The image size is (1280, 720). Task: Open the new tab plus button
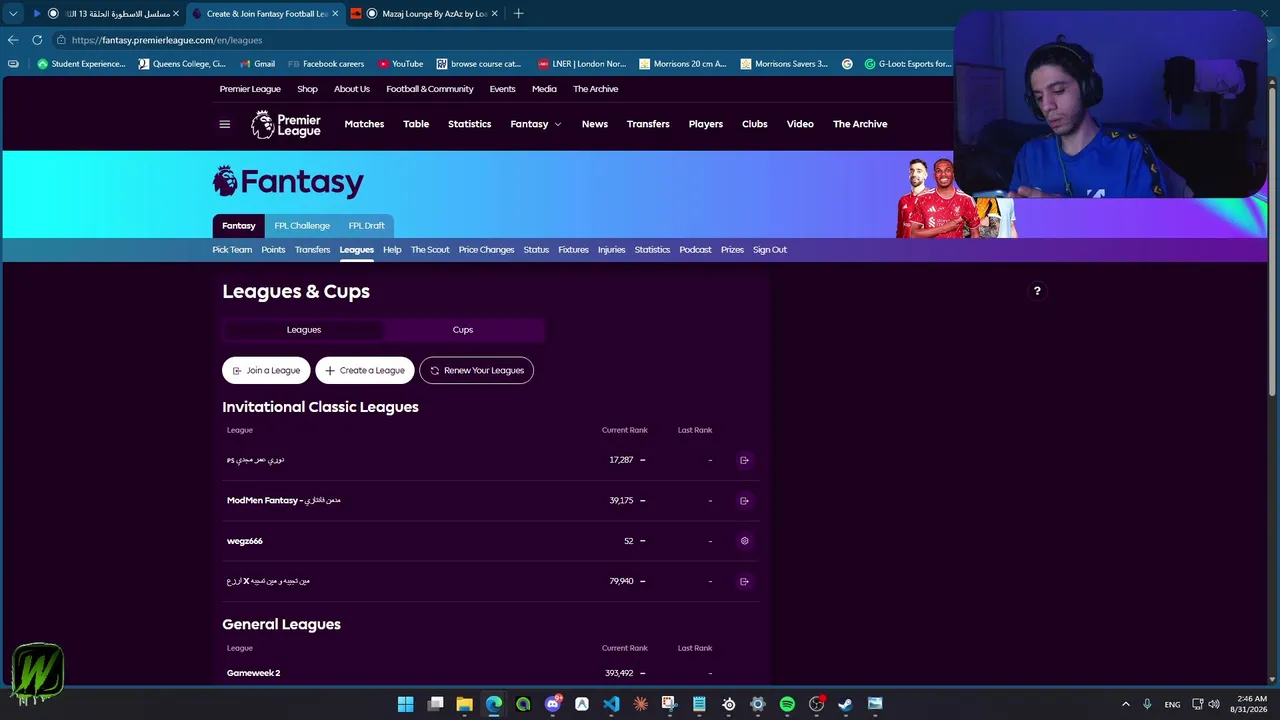(x=518, y=14)
